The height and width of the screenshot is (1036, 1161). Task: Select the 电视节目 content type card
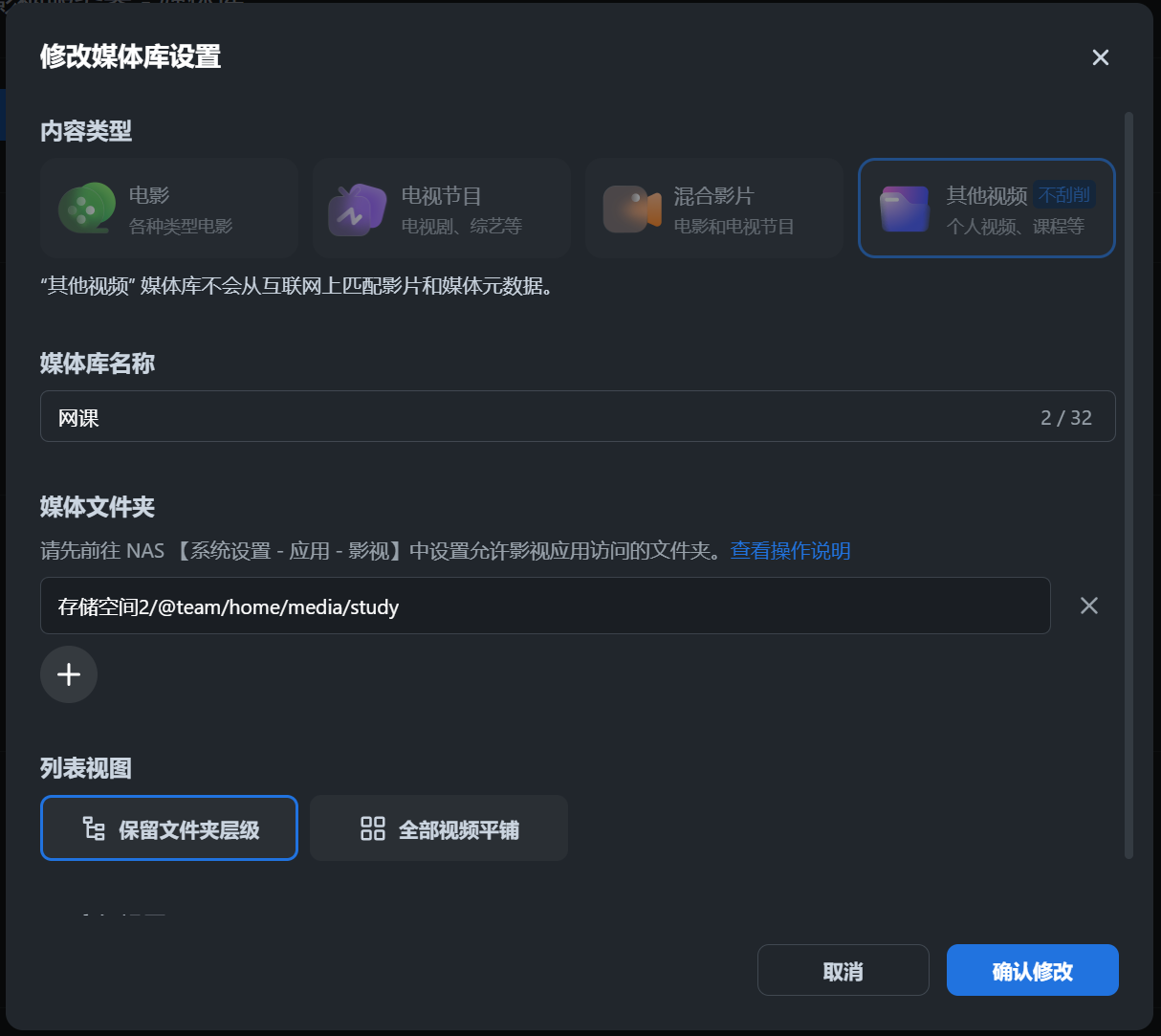[x=442, y=209]
